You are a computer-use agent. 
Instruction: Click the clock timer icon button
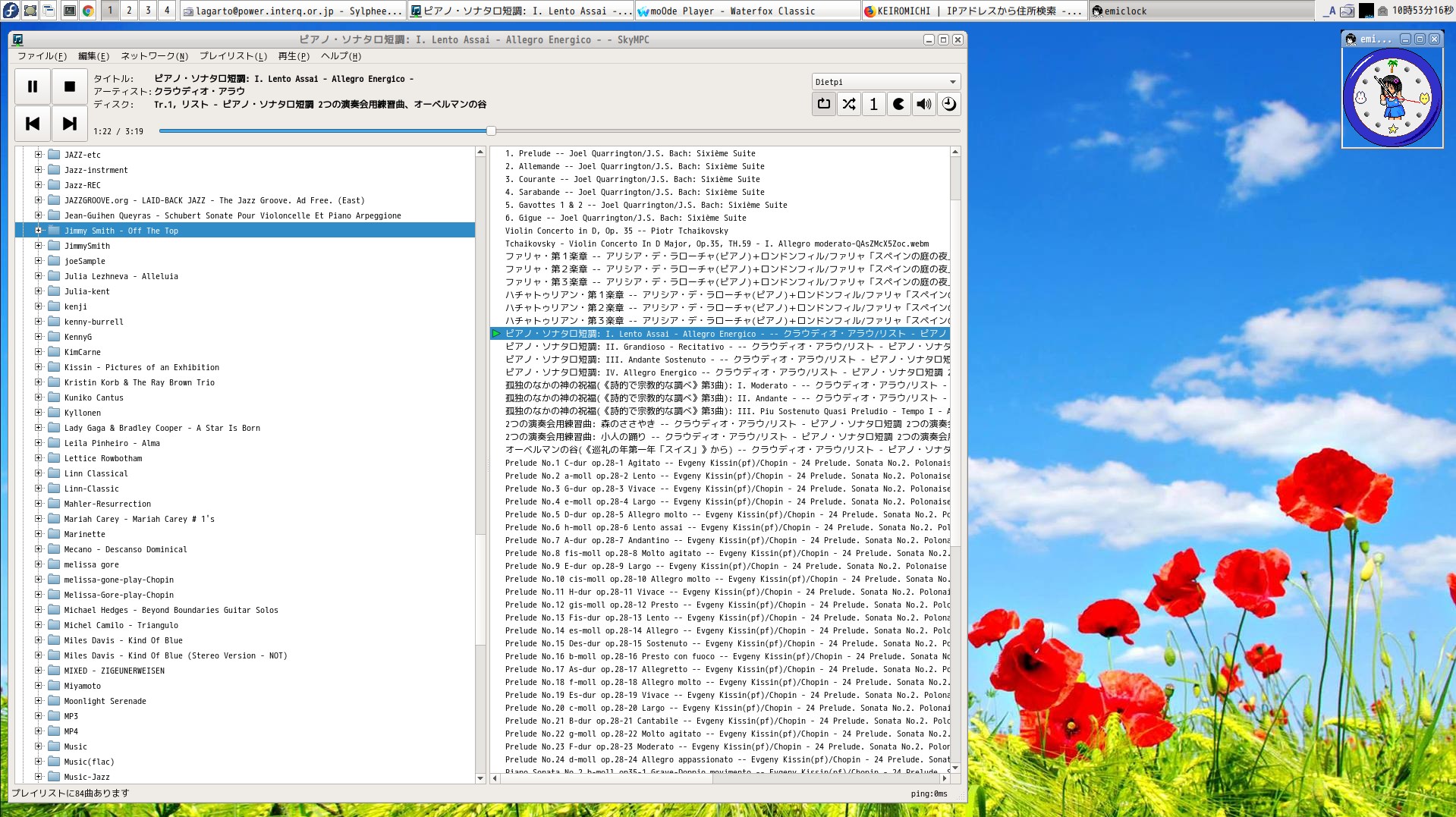[948, 104]
